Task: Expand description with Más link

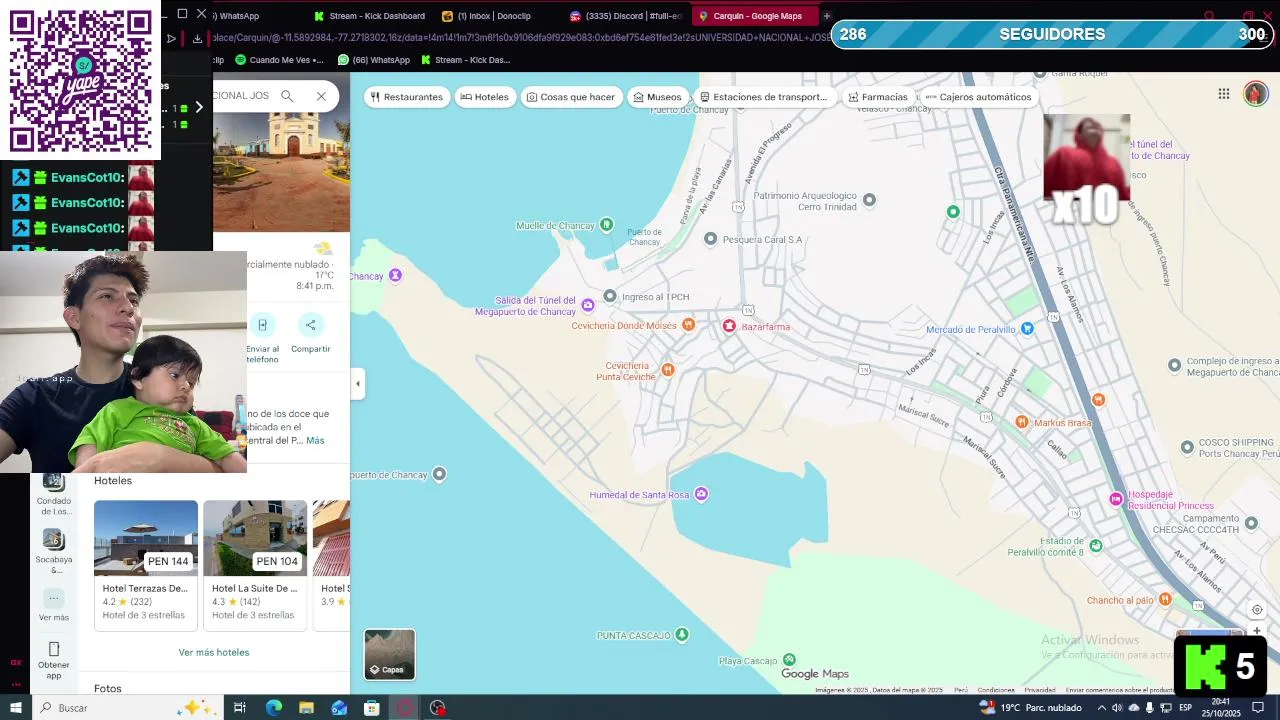Action: point(315,440)
